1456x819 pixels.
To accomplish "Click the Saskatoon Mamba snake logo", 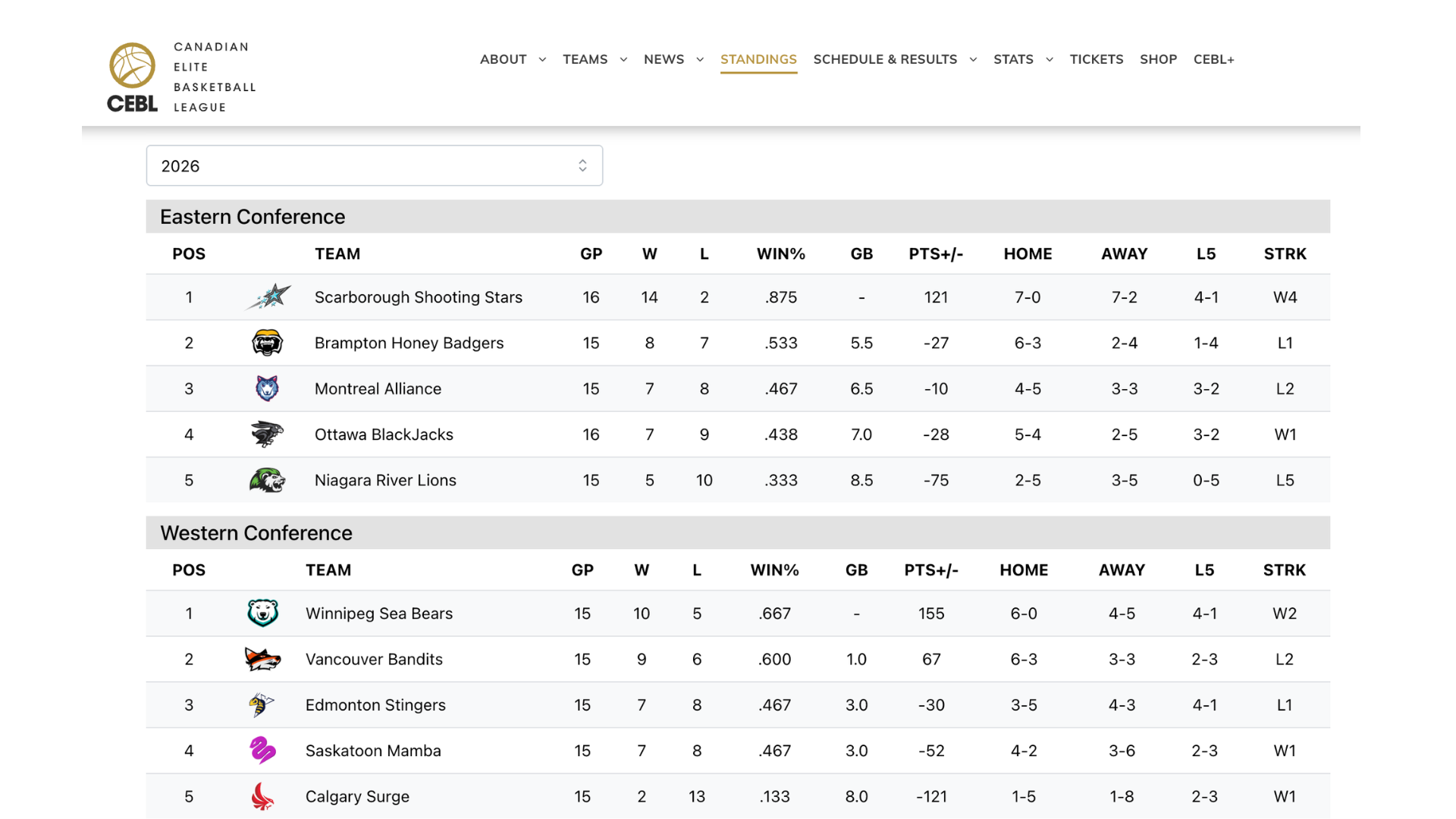I will [262, 750].
